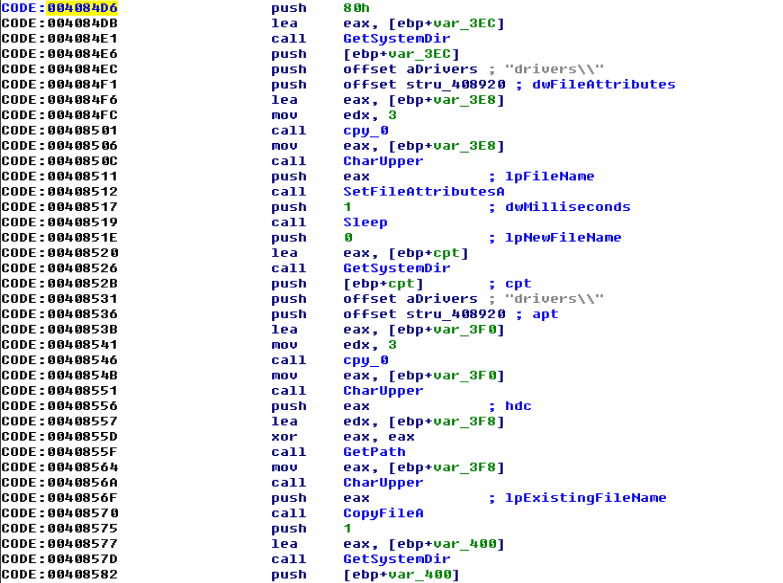Viewport: 783px width, 583px height.
Task: Open GetSystemDir call at 00408526
Action: tap(396, 268)
